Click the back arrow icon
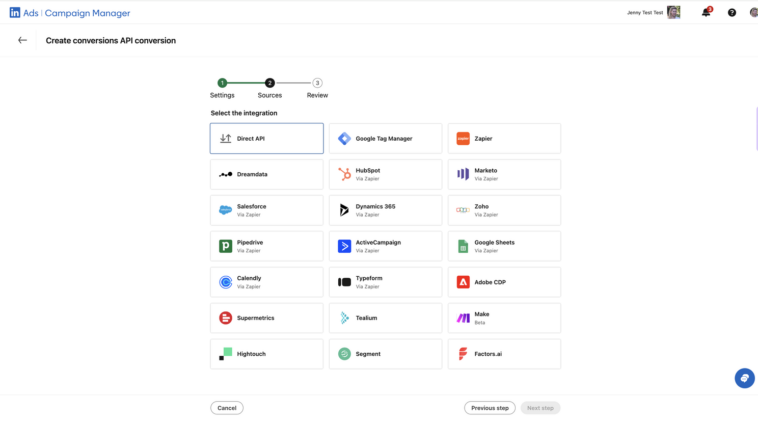This screenshot has height=421, width=758. coord(22,41)
